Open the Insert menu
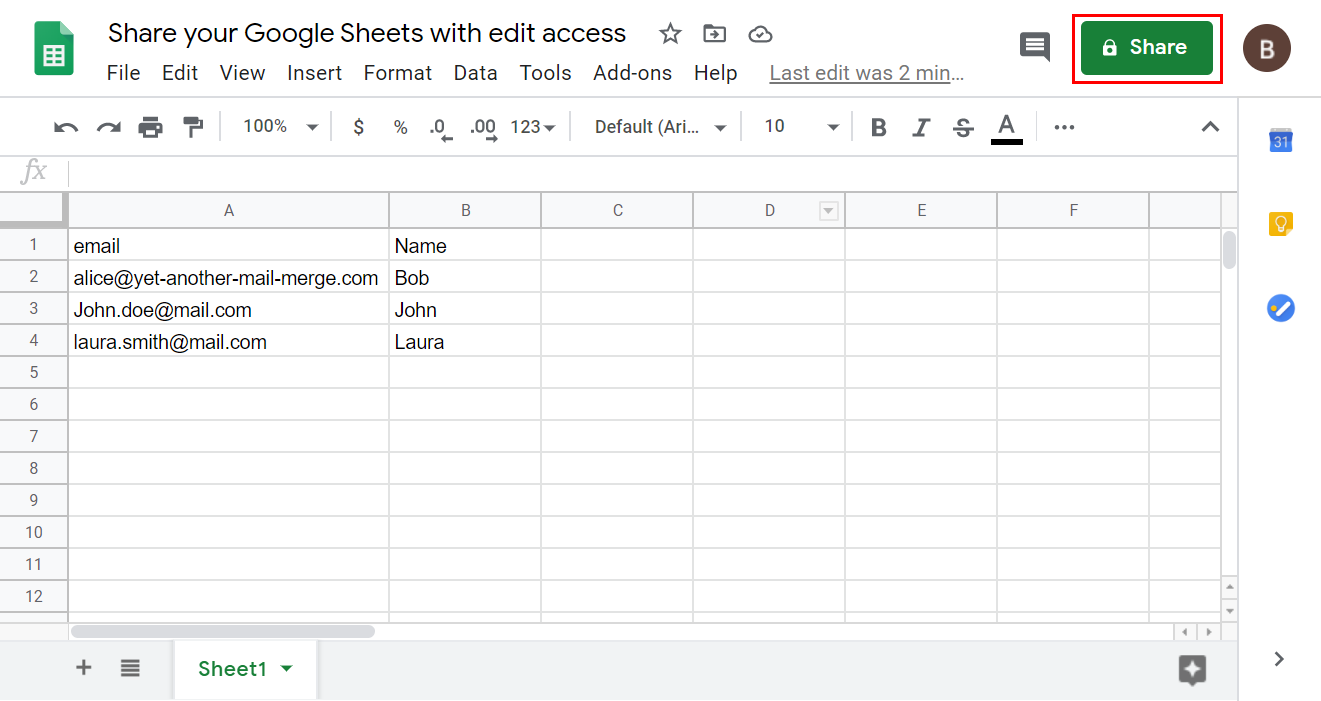Image resolution: width=1321 pixels, height=701 pixels. pos(314,73)
